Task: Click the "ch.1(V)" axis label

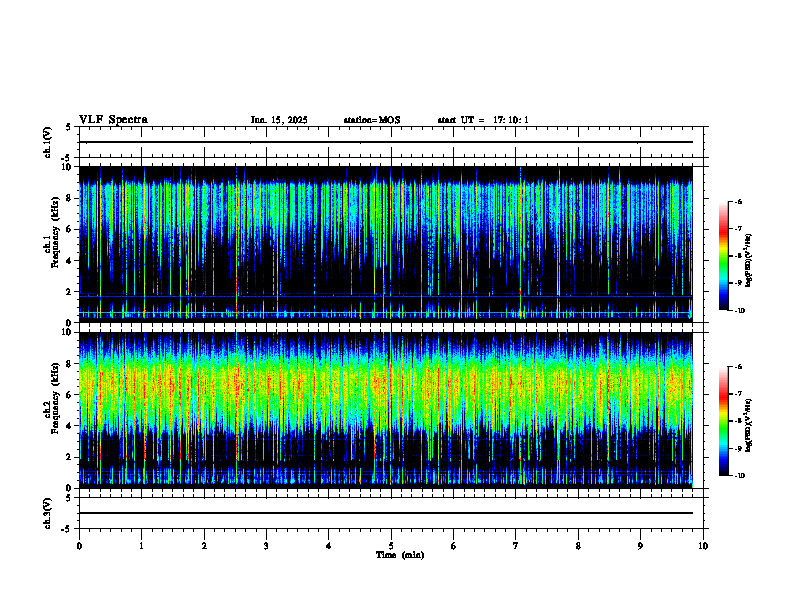Action: coord(48,142)
